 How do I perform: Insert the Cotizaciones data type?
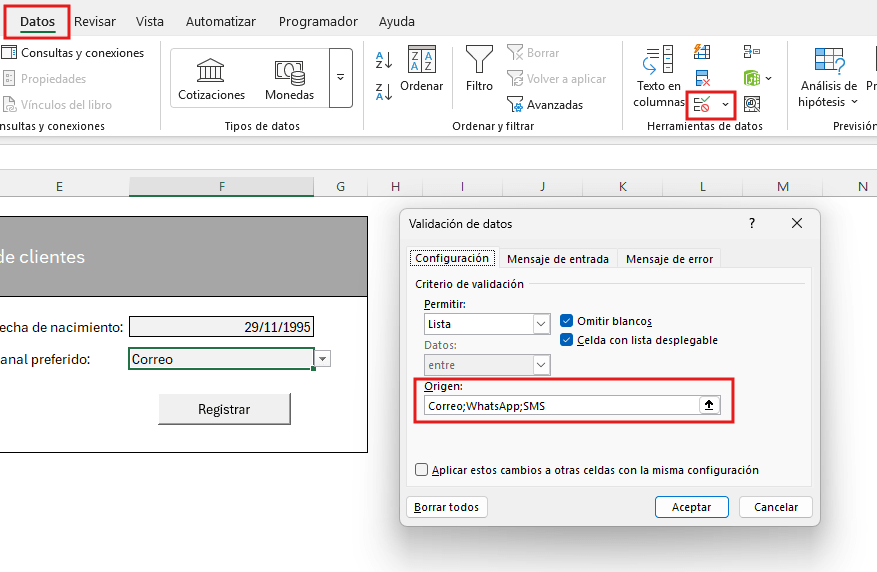pyautogui.click(x=211, y=79)
